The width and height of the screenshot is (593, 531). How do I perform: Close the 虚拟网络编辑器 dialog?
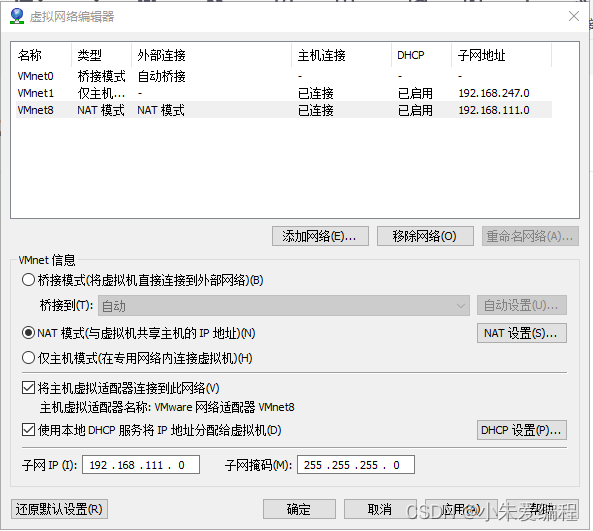pyautogui.click(x=574, y=16)
